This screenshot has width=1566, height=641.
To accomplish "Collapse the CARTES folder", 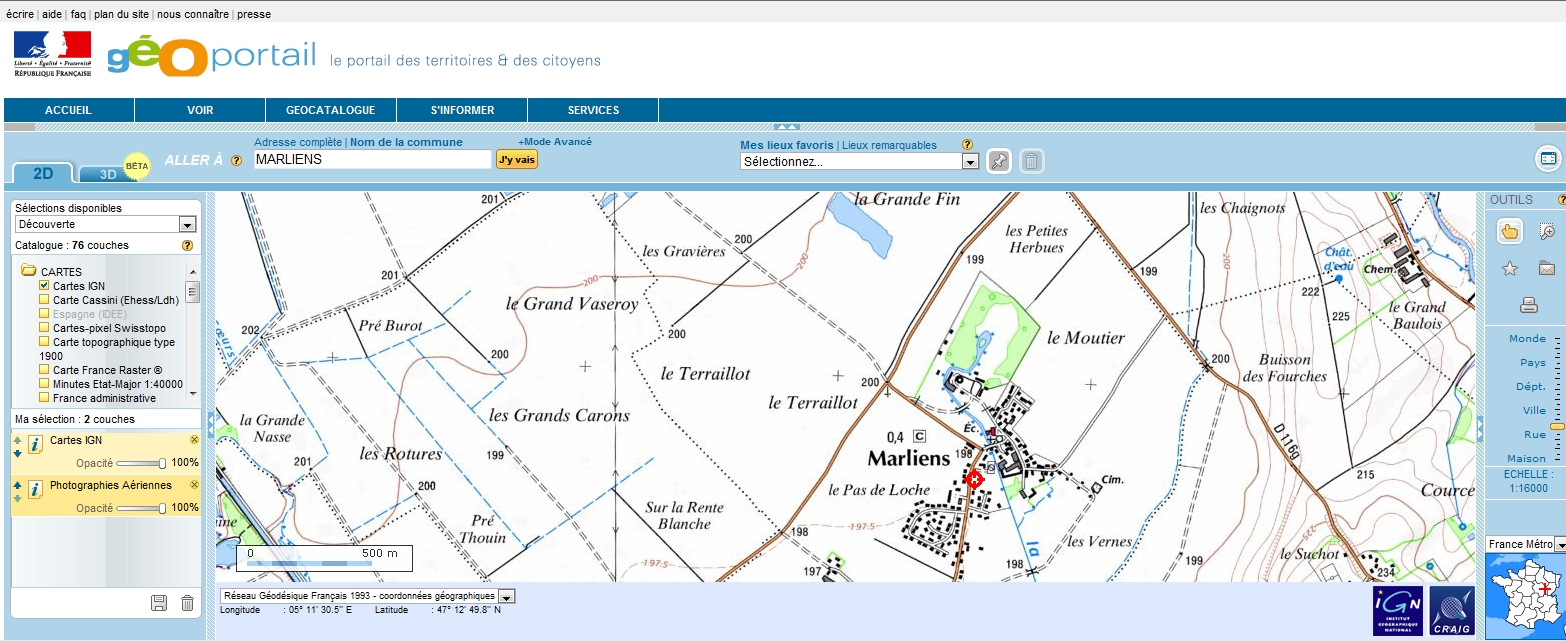I will click(x=28, y=271).
